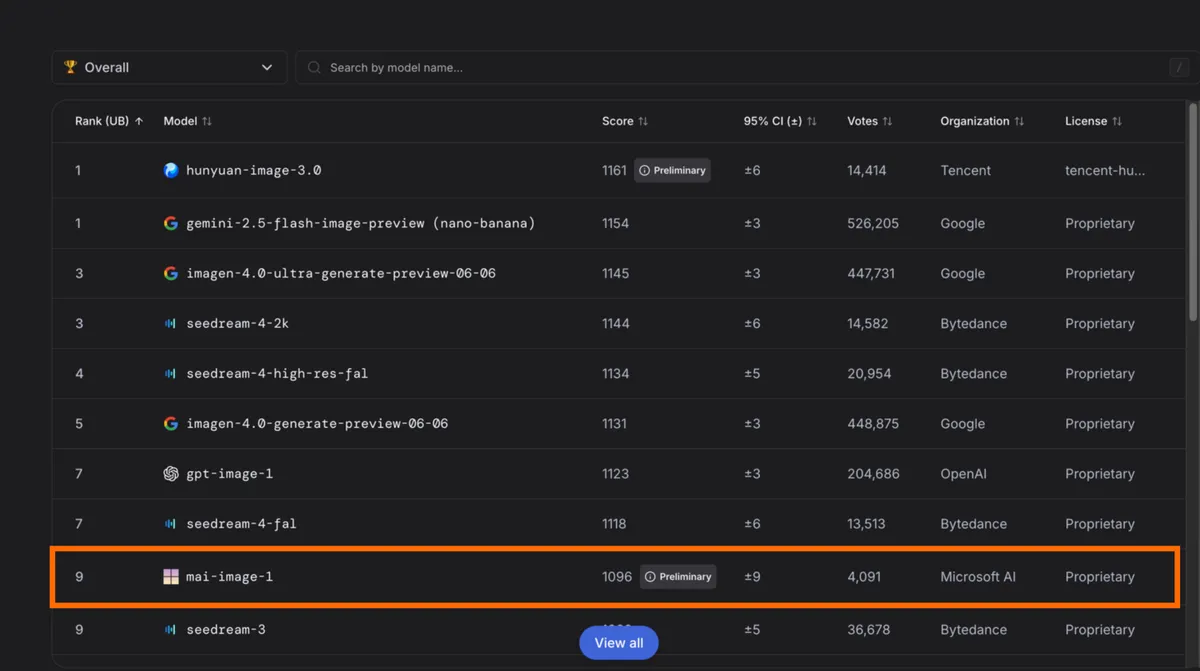Image resolution: width=1200 pixels, height=671 pixels.
Task: Sort by License column header
Action: click(1093, 121)
